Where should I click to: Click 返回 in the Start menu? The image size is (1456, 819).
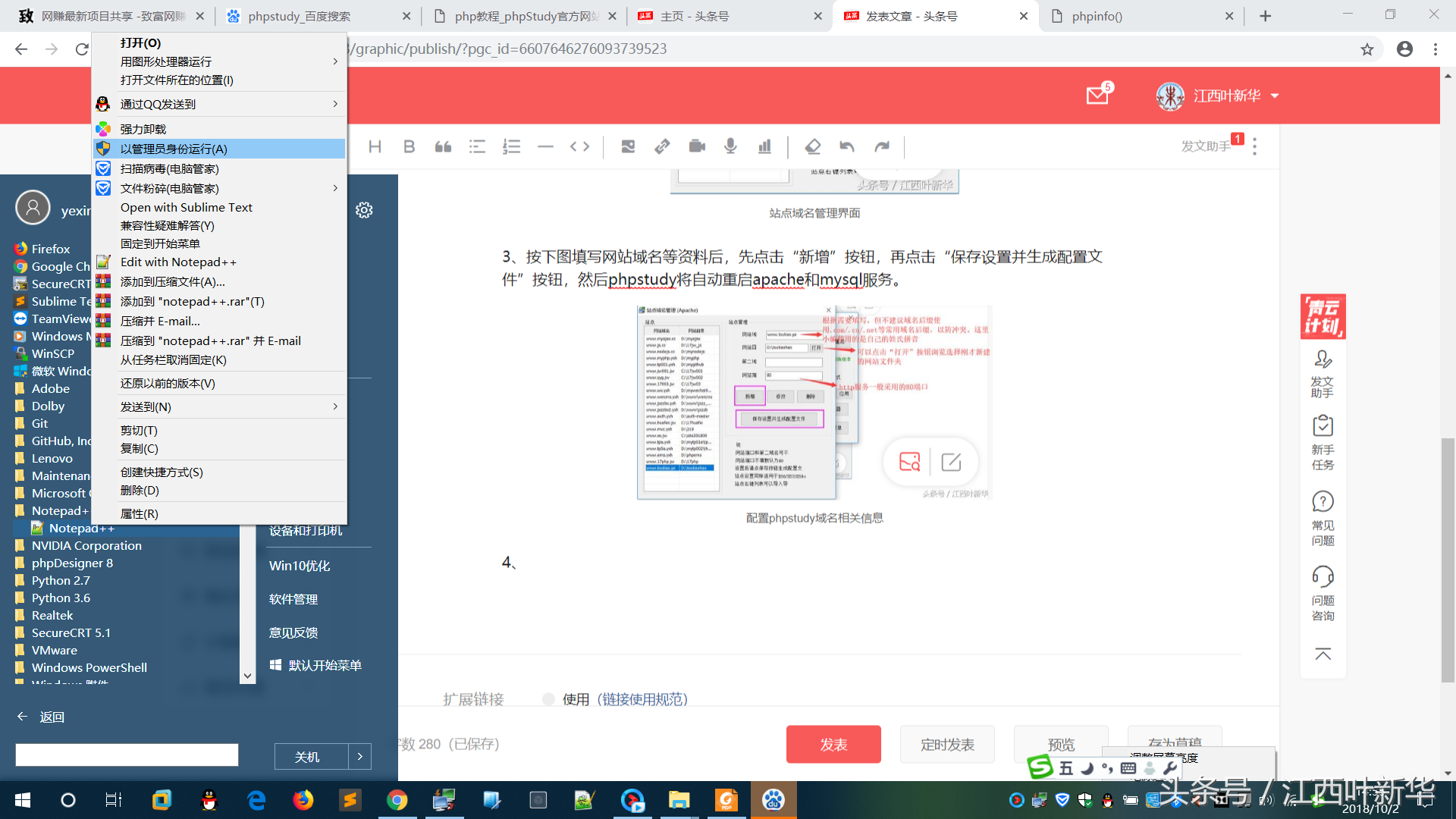pos(42,717)
